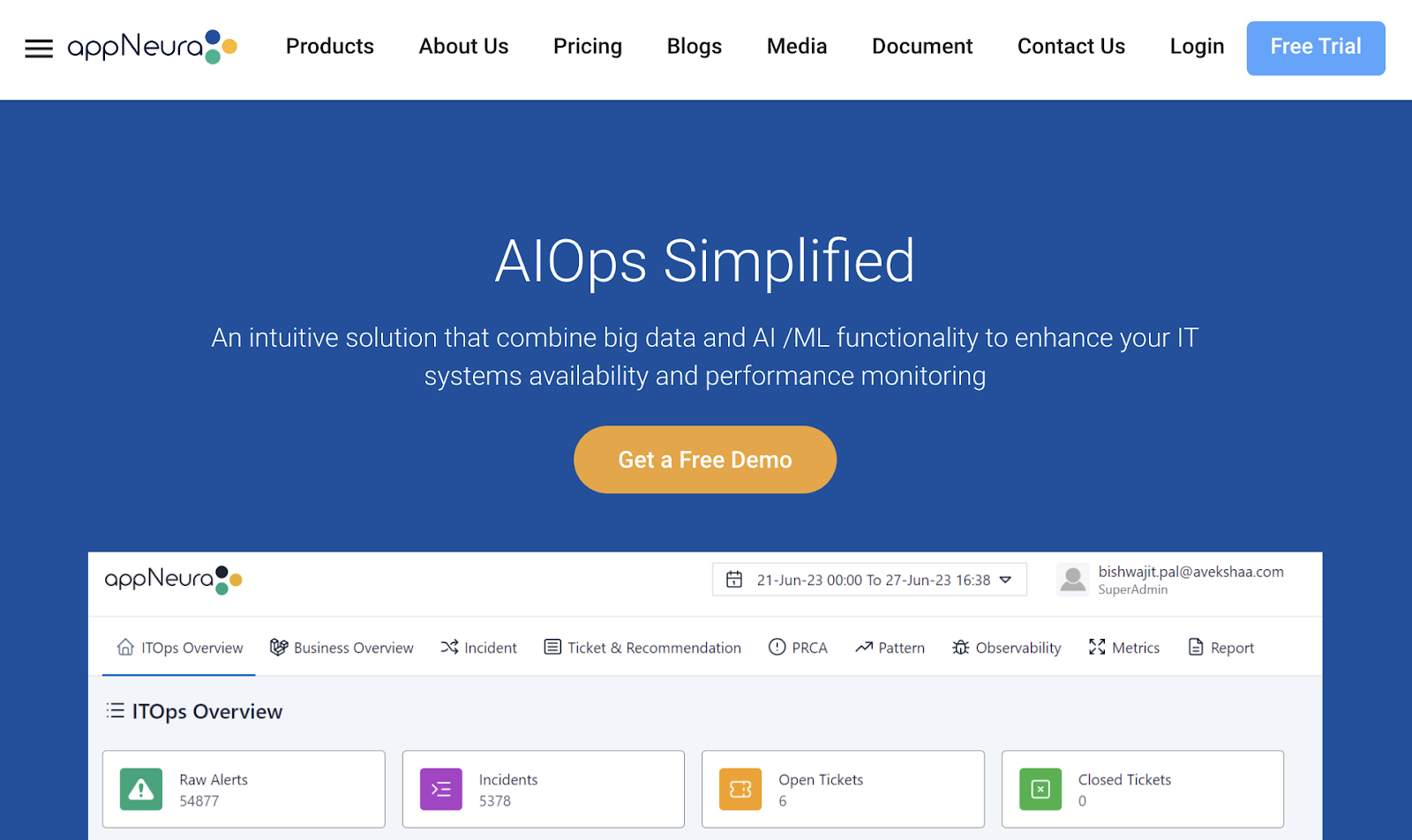Image resolution: width=1412 pixels, height=840 pixels.
Task: Click the calendar icon in date range
Action: click(734, 580)
